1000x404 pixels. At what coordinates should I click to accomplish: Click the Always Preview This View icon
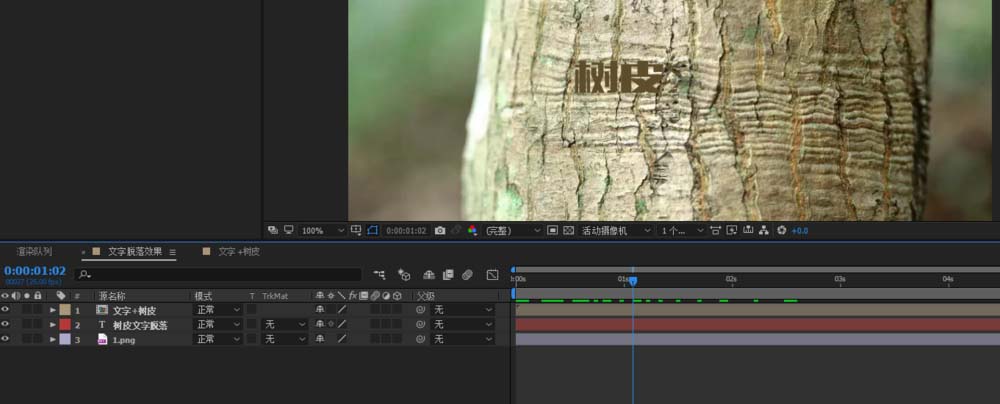pos(273,230)
